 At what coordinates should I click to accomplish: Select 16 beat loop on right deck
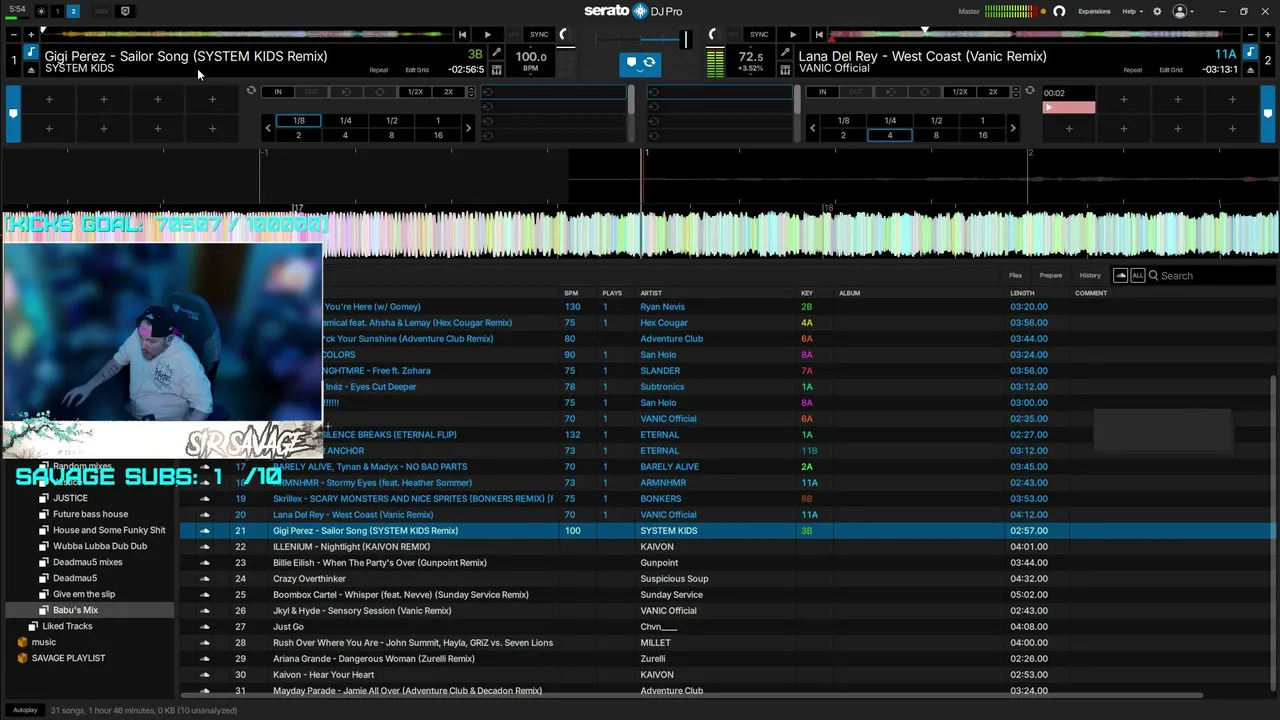click(982, 135)
